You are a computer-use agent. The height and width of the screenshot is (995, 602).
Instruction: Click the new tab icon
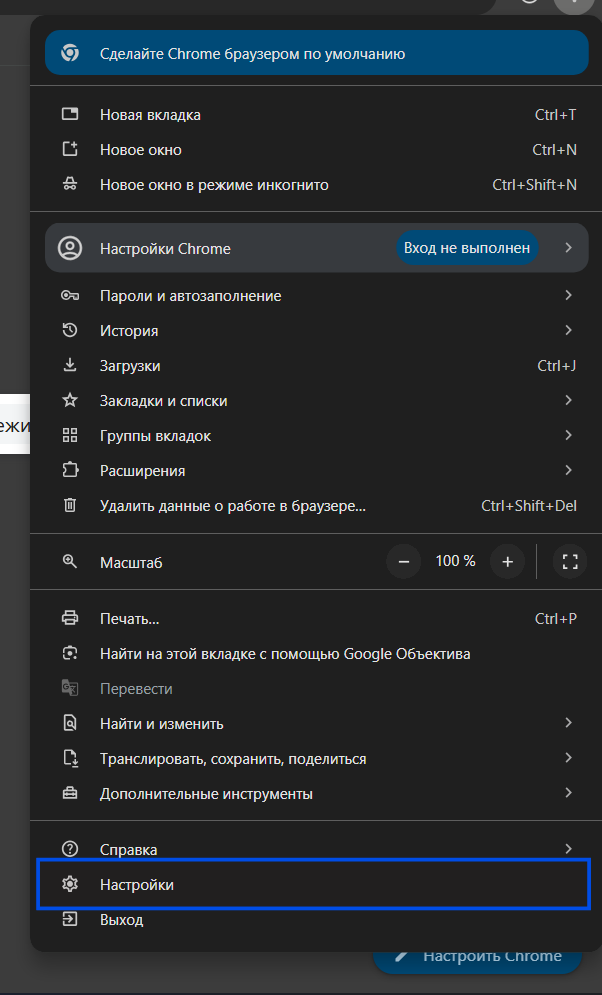pos(70,115)
